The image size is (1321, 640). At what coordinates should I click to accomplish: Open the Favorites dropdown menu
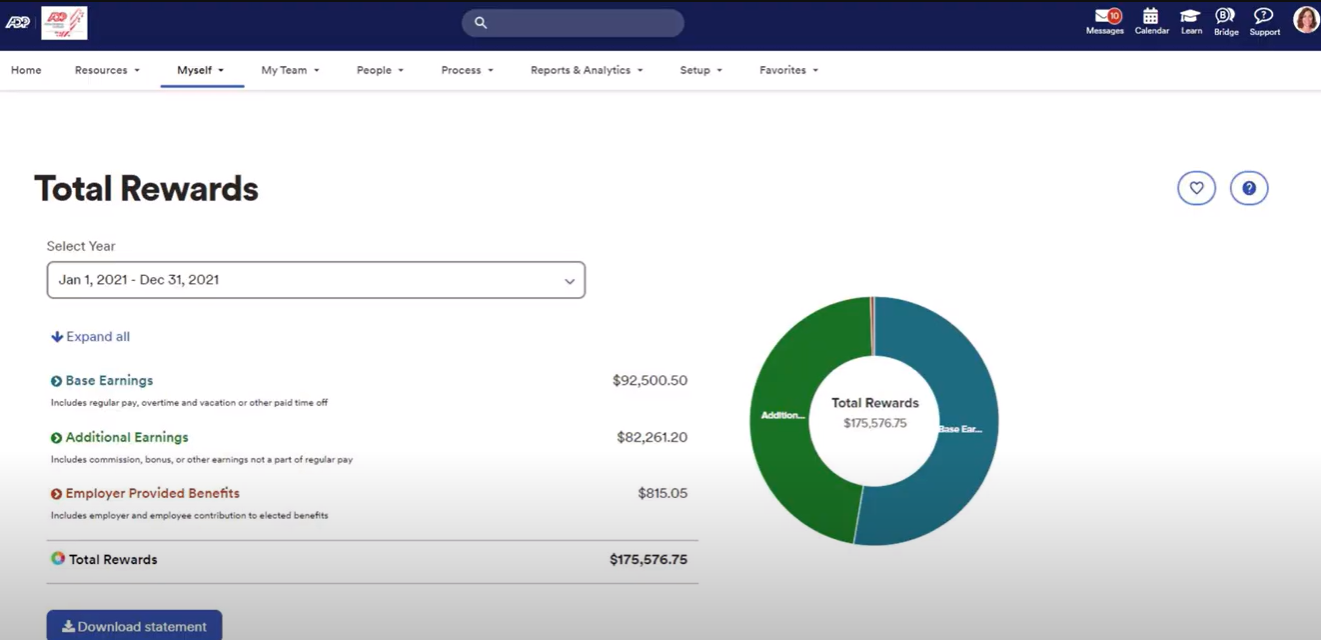[x=788, y=70]
